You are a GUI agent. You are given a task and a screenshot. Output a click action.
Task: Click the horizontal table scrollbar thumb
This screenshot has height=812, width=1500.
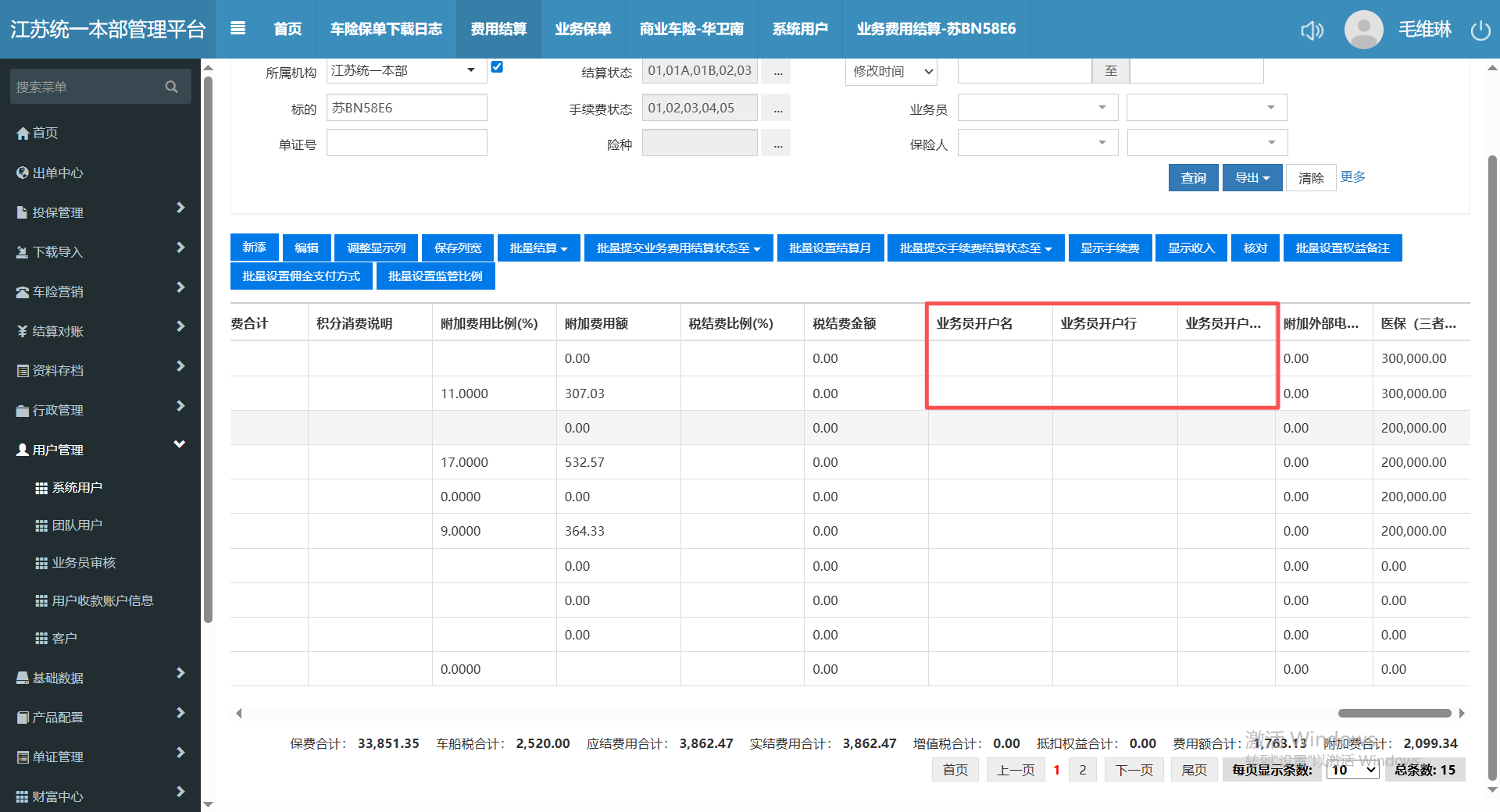[1394, 713]
